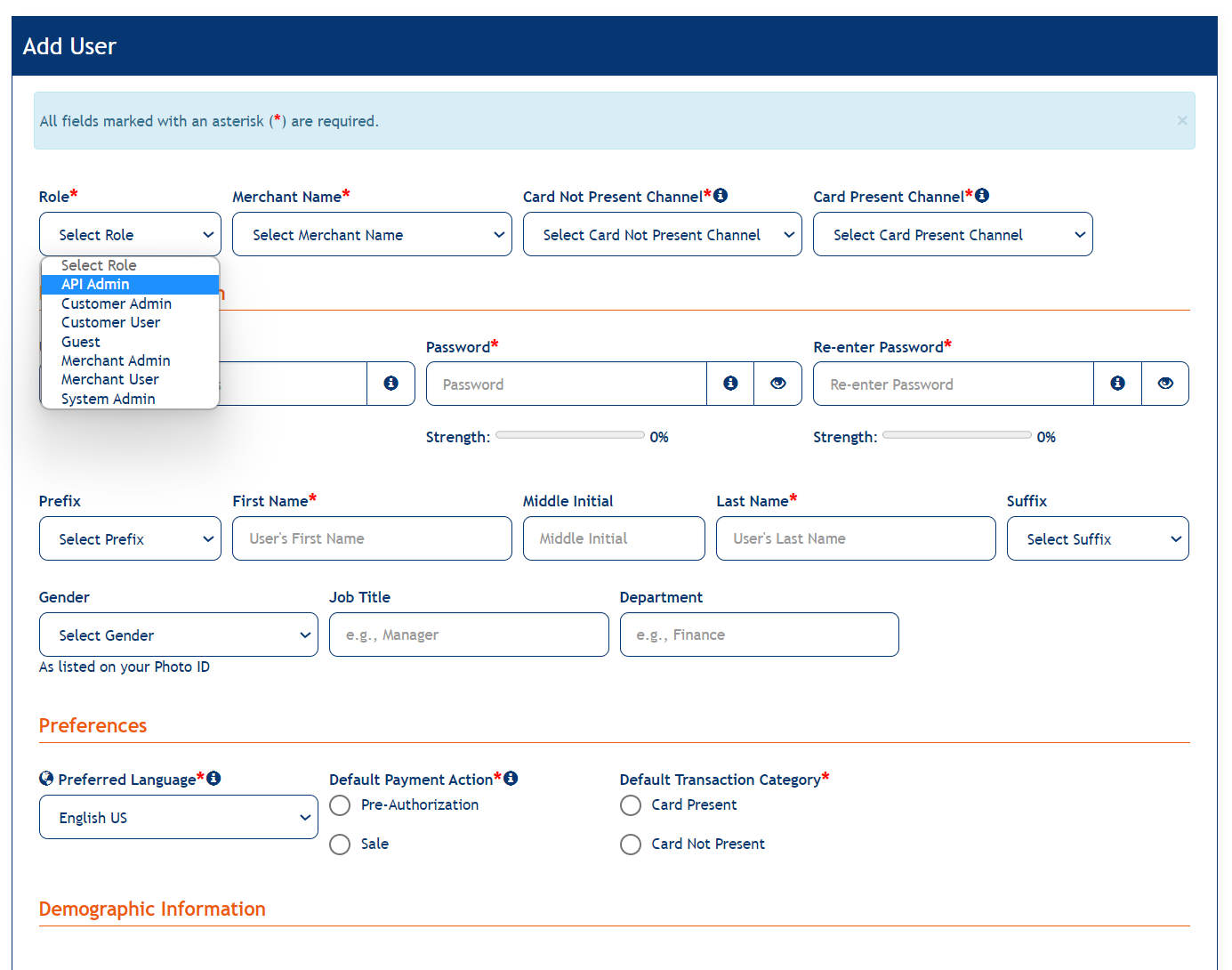Open the Select Merchant Name dropdown
The height and width of the screenshot is (970, 1232).
coord(372,235)
